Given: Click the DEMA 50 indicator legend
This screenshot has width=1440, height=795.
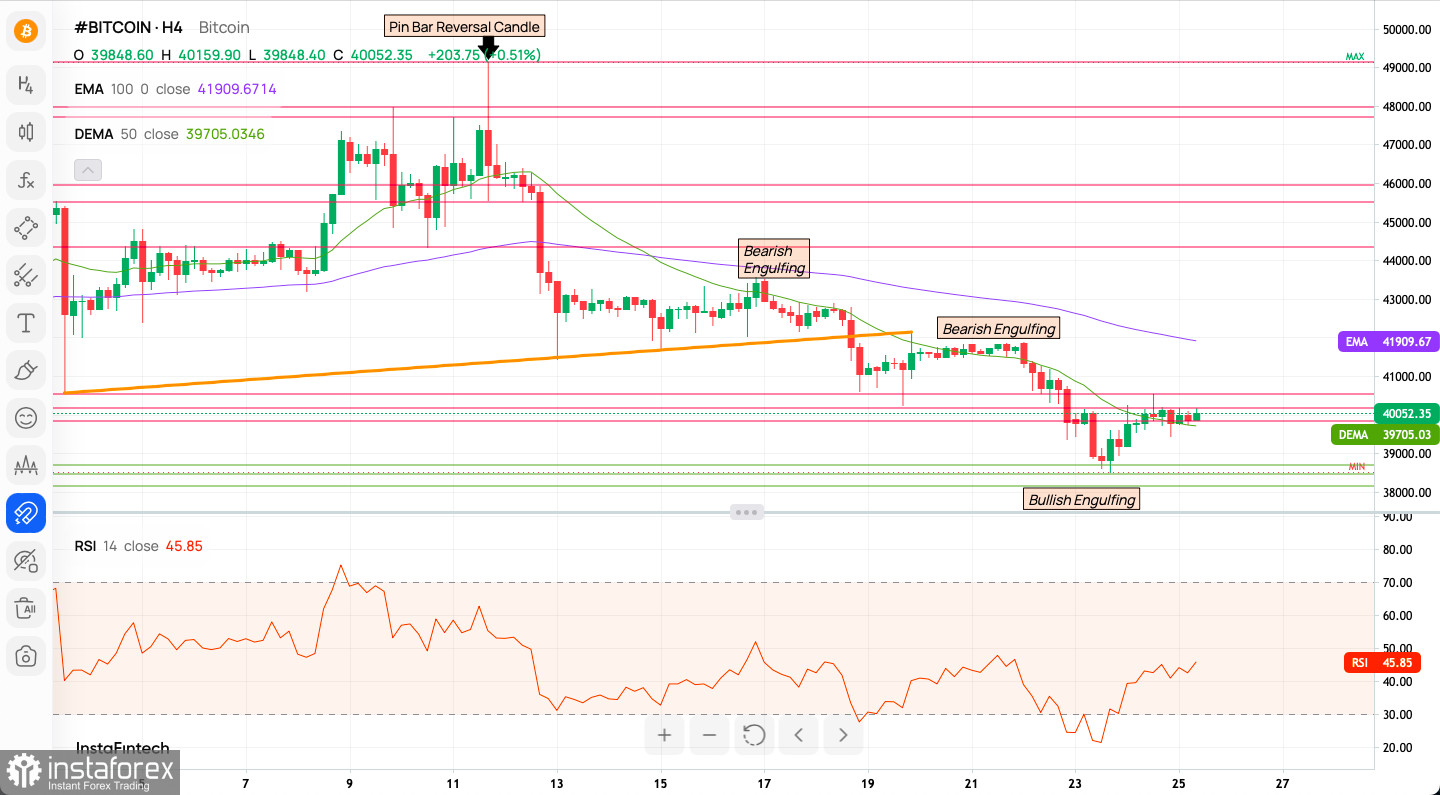Looking at the screenshot, I should [169, 133].
